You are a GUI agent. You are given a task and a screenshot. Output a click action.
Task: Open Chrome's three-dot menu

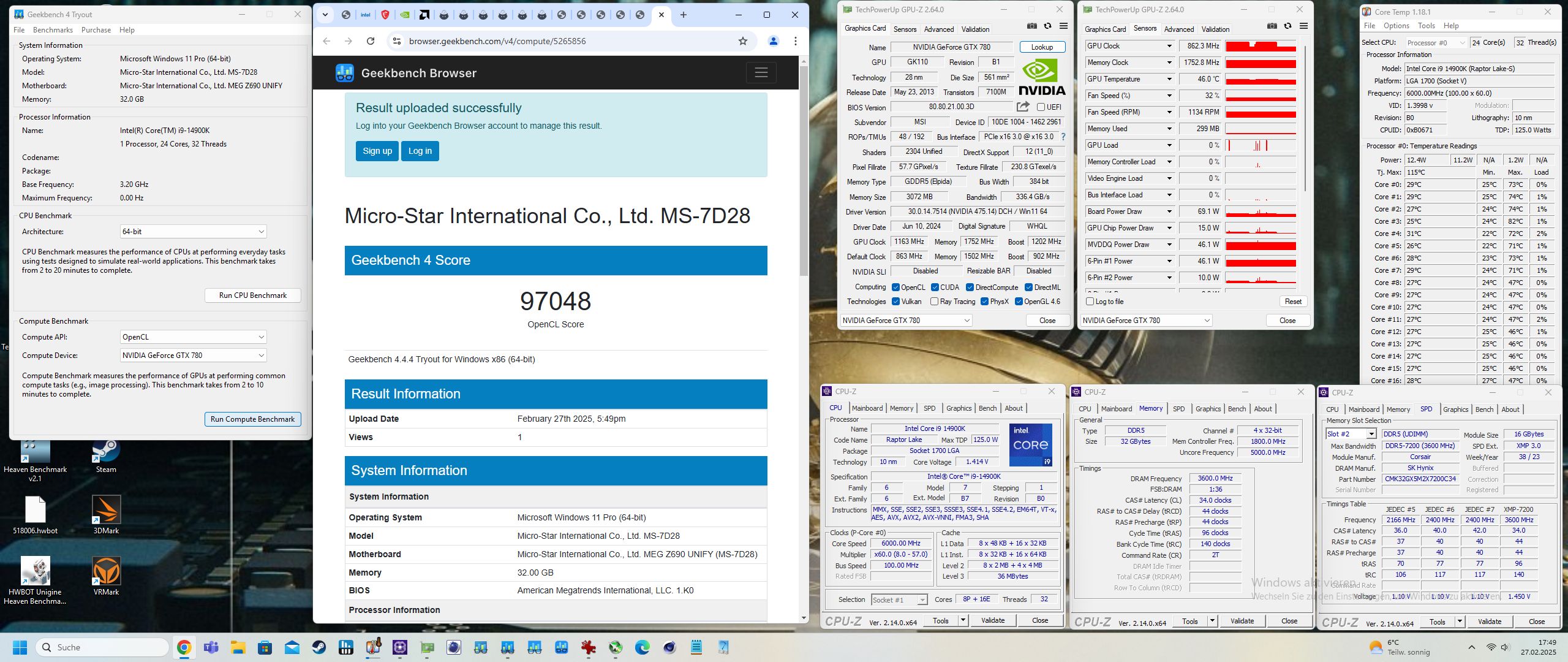796,41
